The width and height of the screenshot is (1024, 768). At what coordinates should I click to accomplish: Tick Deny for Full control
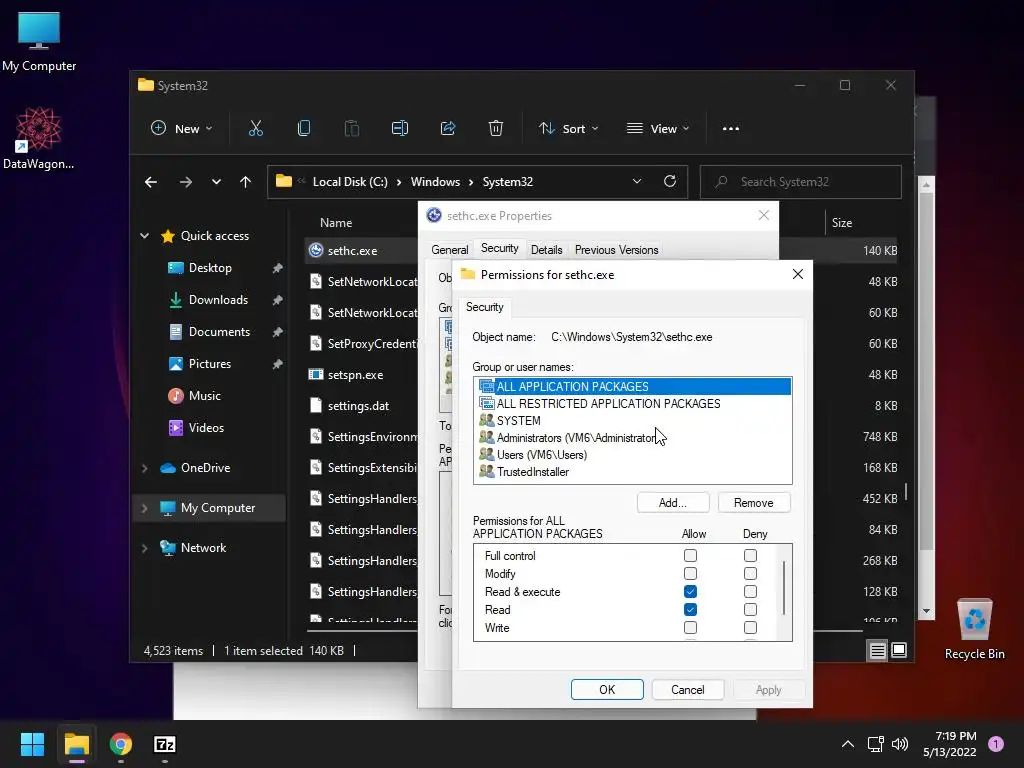click(750, 556)
